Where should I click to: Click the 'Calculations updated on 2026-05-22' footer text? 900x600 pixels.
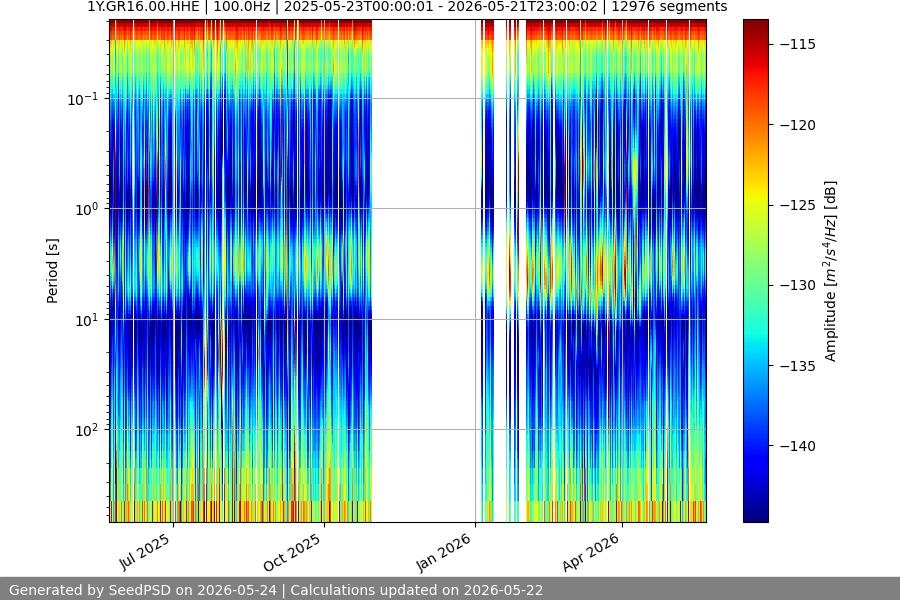coord(417,590)
